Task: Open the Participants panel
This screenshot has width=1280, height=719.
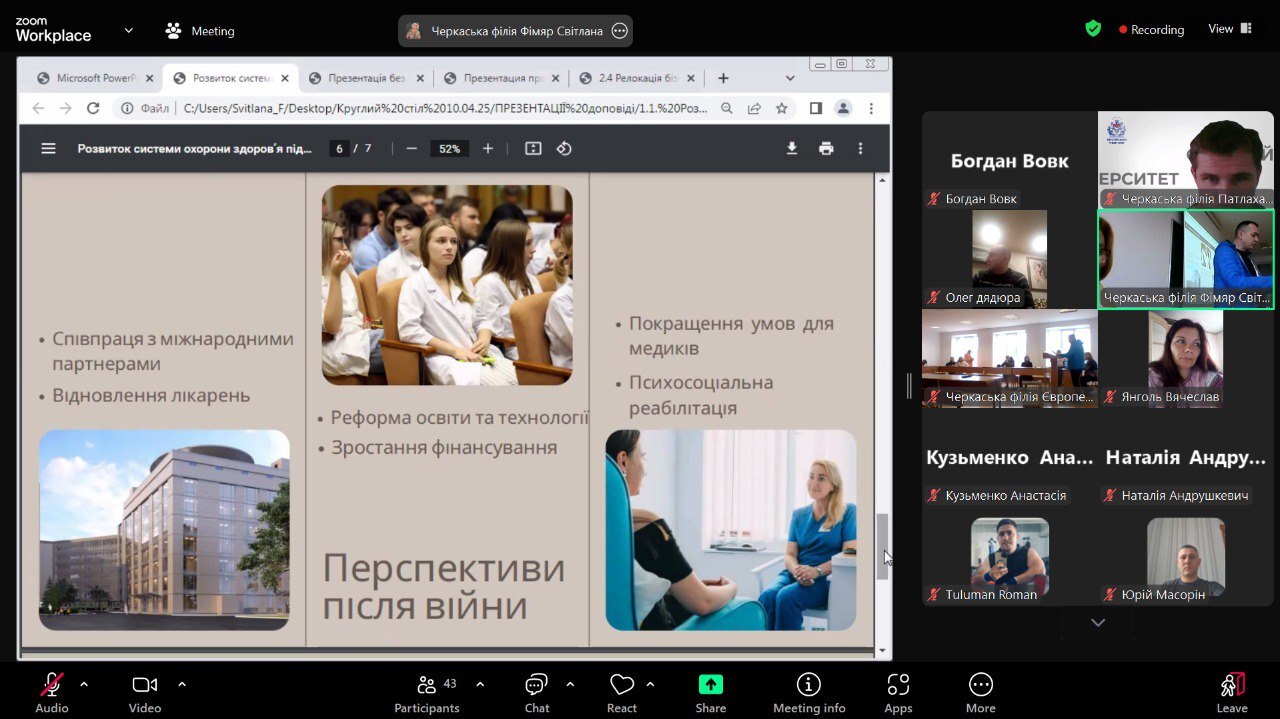Action: 427,692
